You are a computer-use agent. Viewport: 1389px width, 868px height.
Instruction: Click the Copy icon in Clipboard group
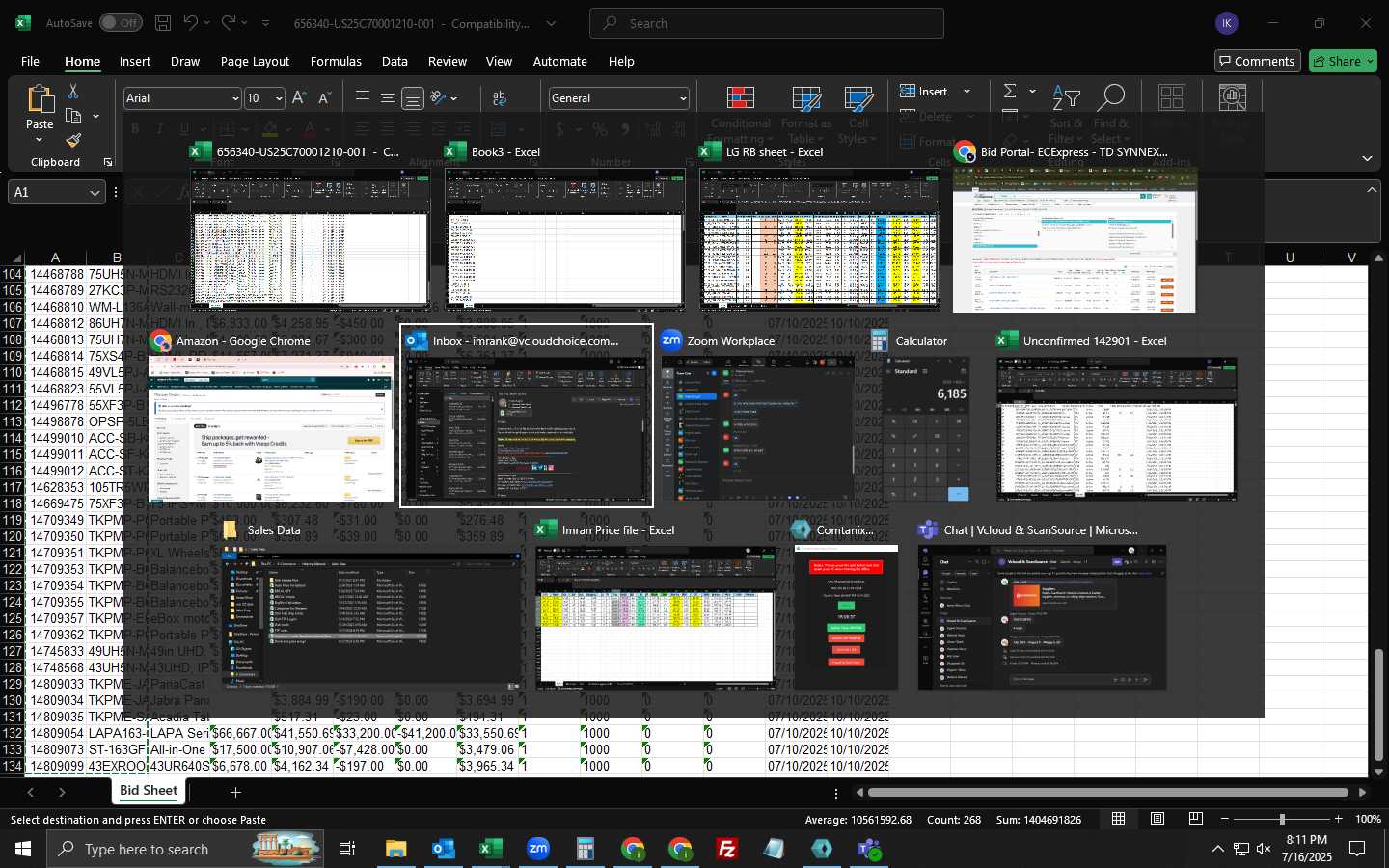(73, 117)
